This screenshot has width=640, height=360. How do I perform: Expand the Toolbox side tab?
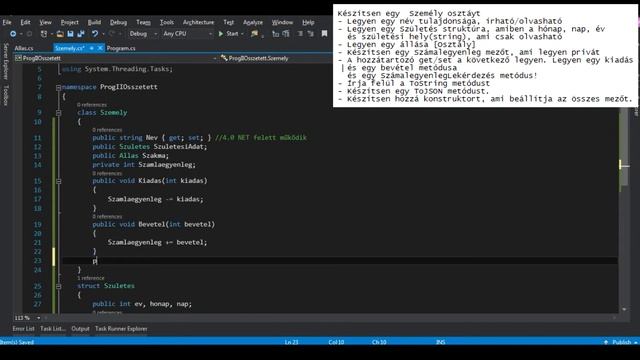pyautogui.click(x=6, y=95)
